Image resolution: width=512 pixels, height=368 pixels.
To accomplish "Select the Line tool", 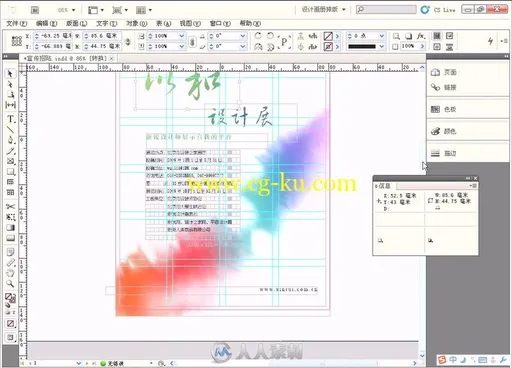I will click(10, 129).
